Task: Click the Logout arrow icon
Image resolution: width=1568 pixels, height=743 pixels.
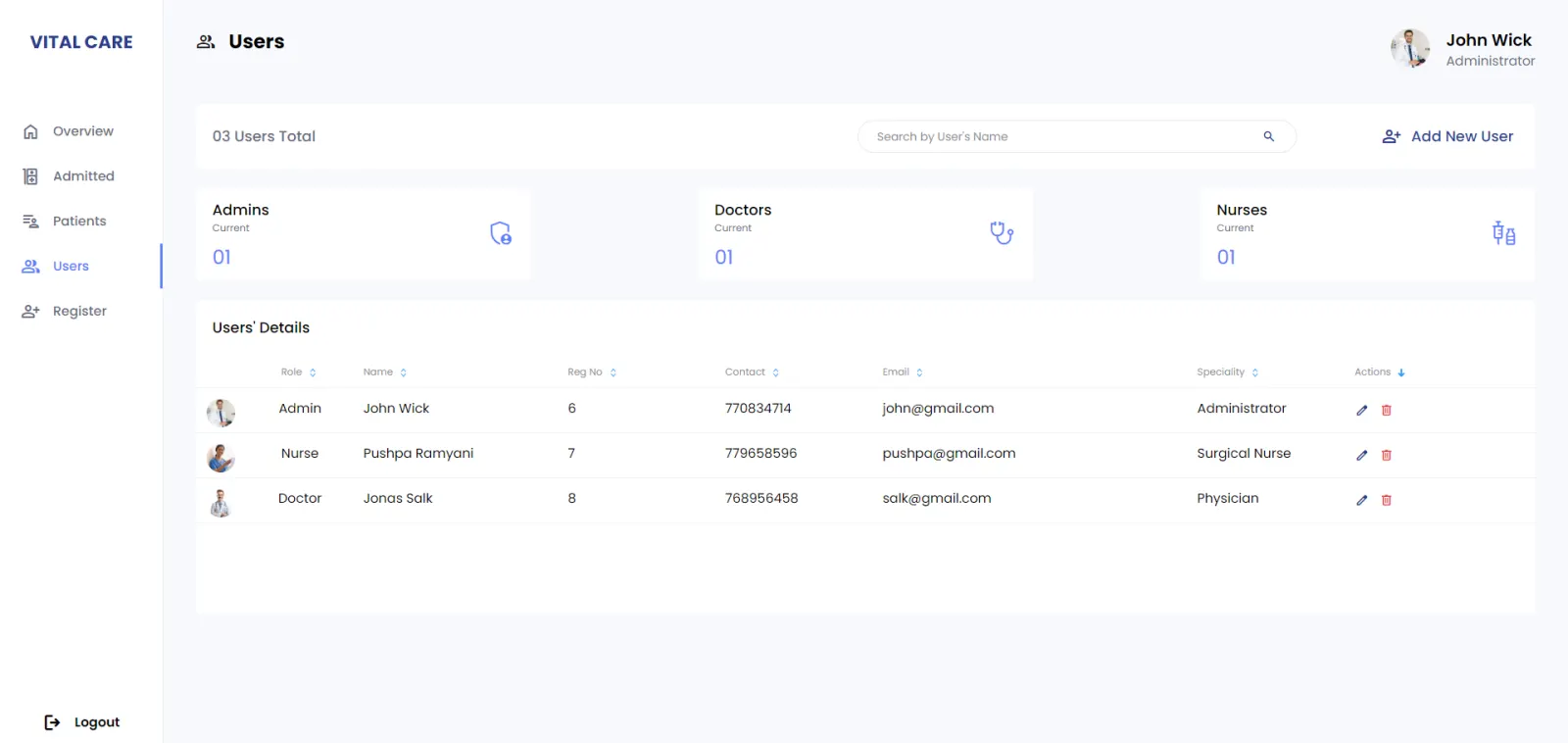Action: point(52,722)
